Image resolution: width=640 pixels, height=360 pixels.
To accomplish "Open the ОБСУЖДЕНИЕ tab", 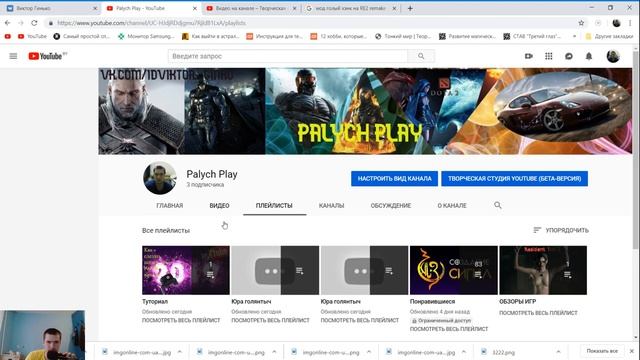I will point(391,205).
